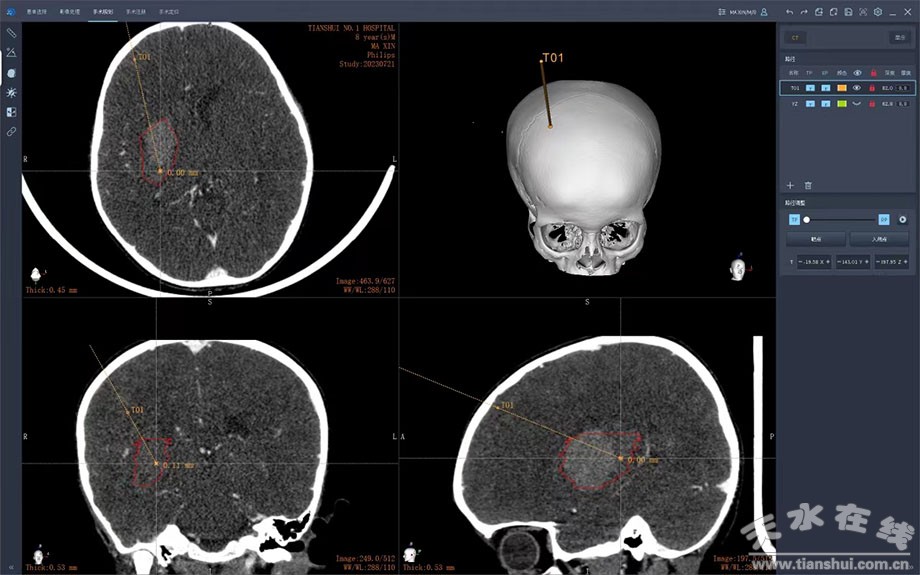The width and height of the screenshot is (920, 575).
Task: Toggle visibility eye for path T01
Action: (857, 88)
